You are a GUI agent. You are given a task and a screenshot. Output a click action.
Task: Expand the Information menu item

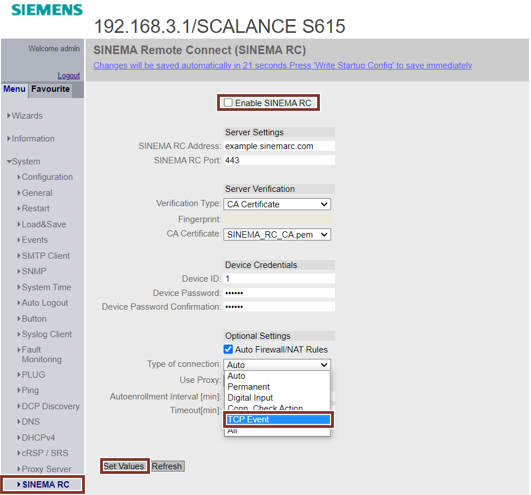[31, 139]
